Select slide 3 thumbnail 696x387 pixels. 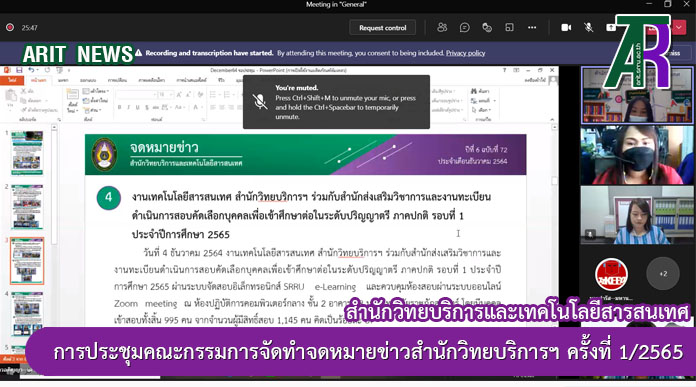[x=27, y=261]
